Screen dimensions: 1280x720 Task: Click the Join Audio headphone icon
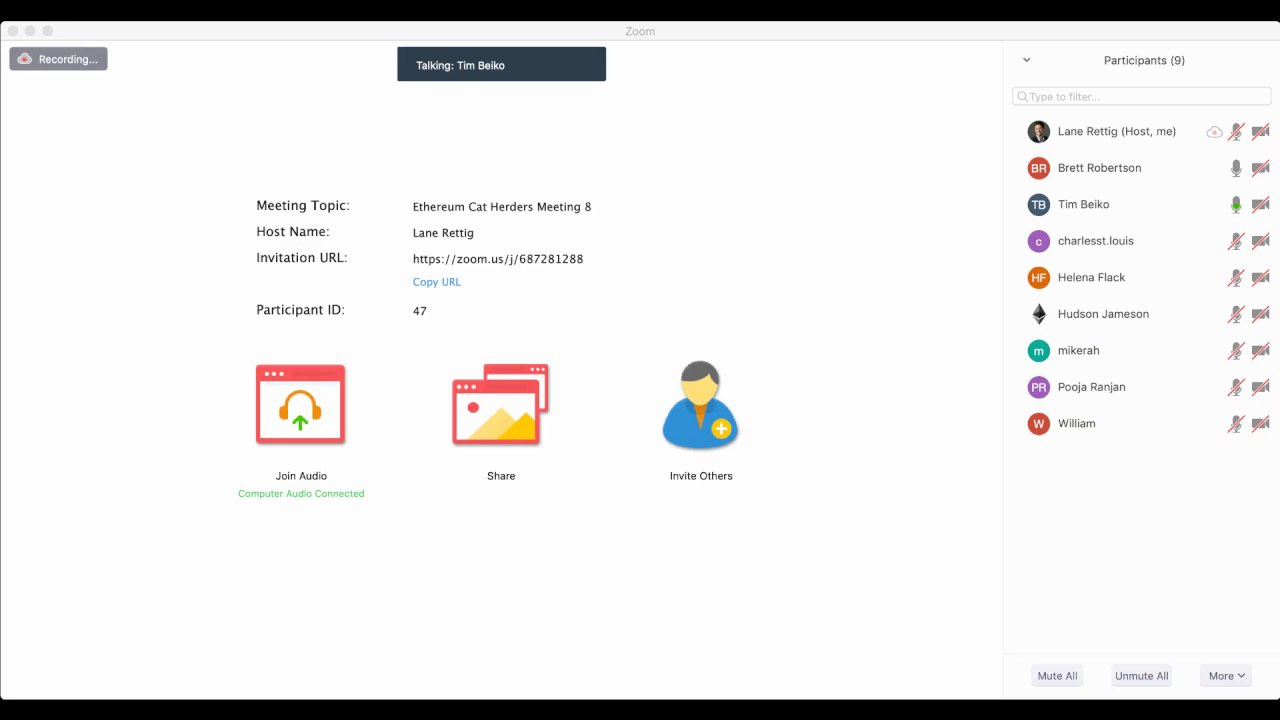(x=301, y=405)
